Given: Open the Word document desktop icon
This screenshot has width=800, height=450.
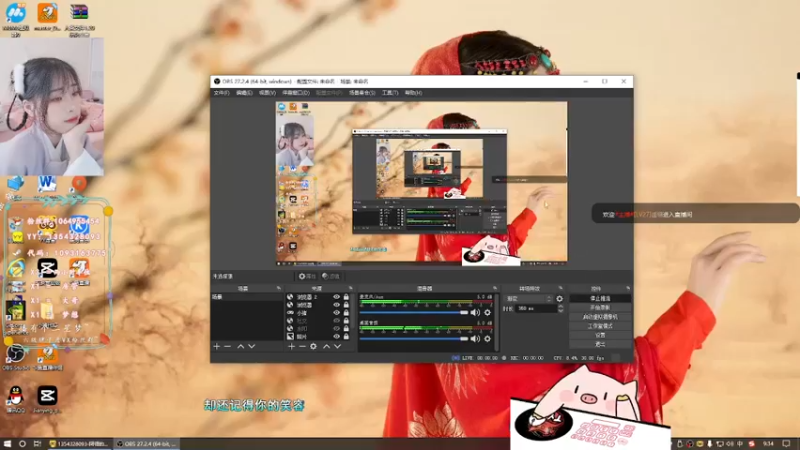Looking at the screenshot, I should pyautogui.click(x=47, y=185).
